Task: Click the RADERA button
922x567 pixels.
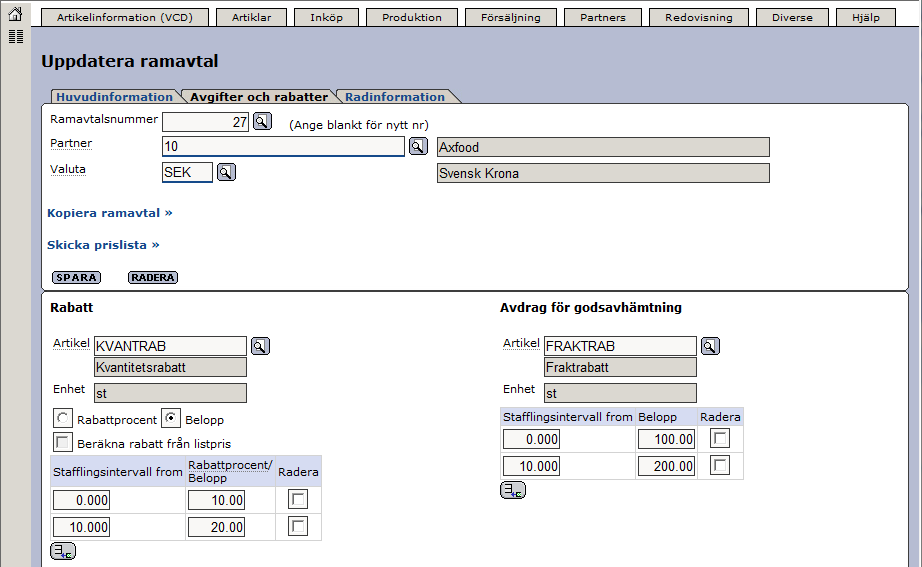Action: [153, 278]
